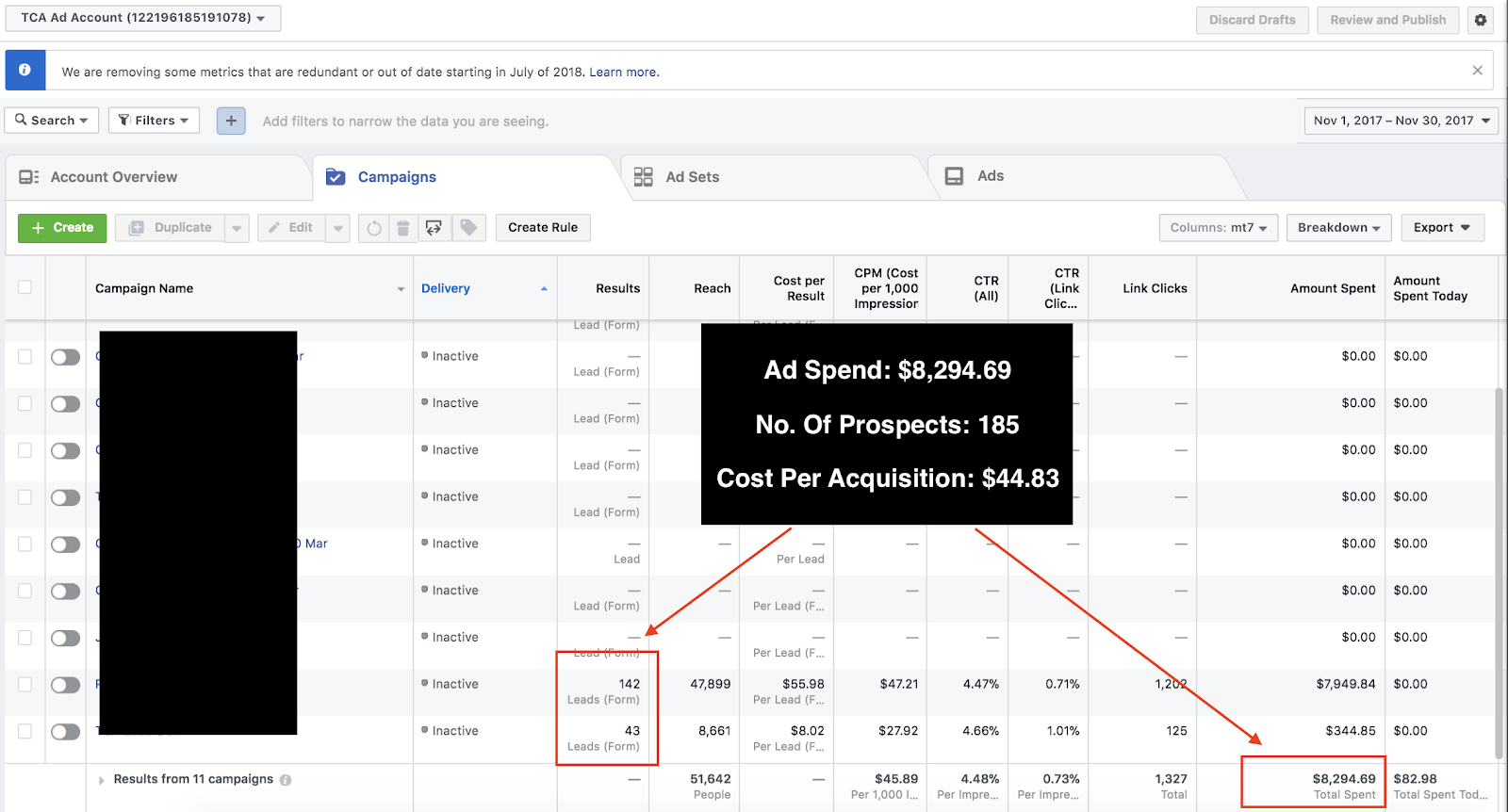Image resolution: width=1508 pixels, height=812 pixels.
Task: Click Cost per Result column header
Action: pyautogui.click(x=789, y=288)
